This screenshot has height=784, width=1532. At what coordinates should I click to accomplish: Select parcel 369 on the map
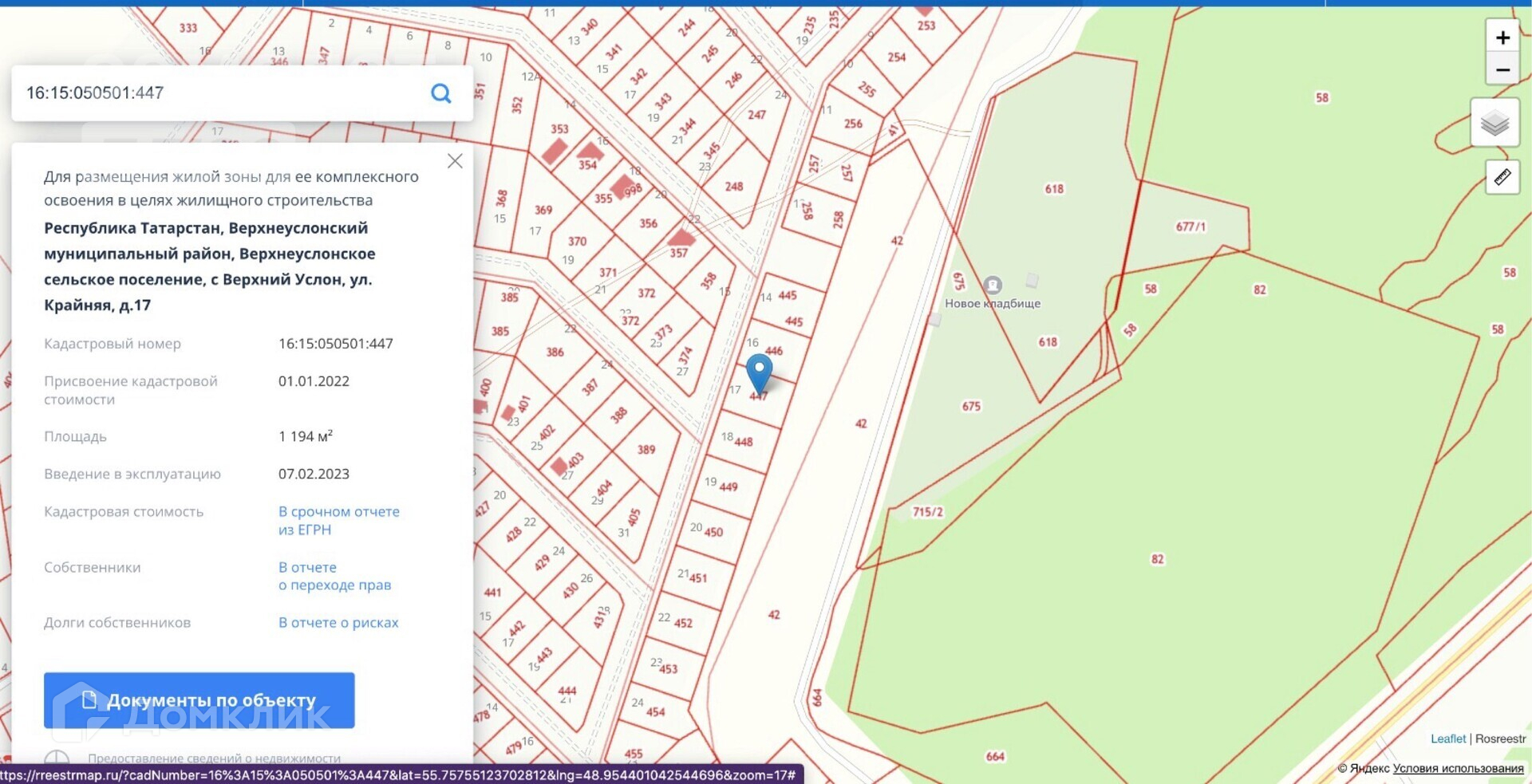point(543,211)
